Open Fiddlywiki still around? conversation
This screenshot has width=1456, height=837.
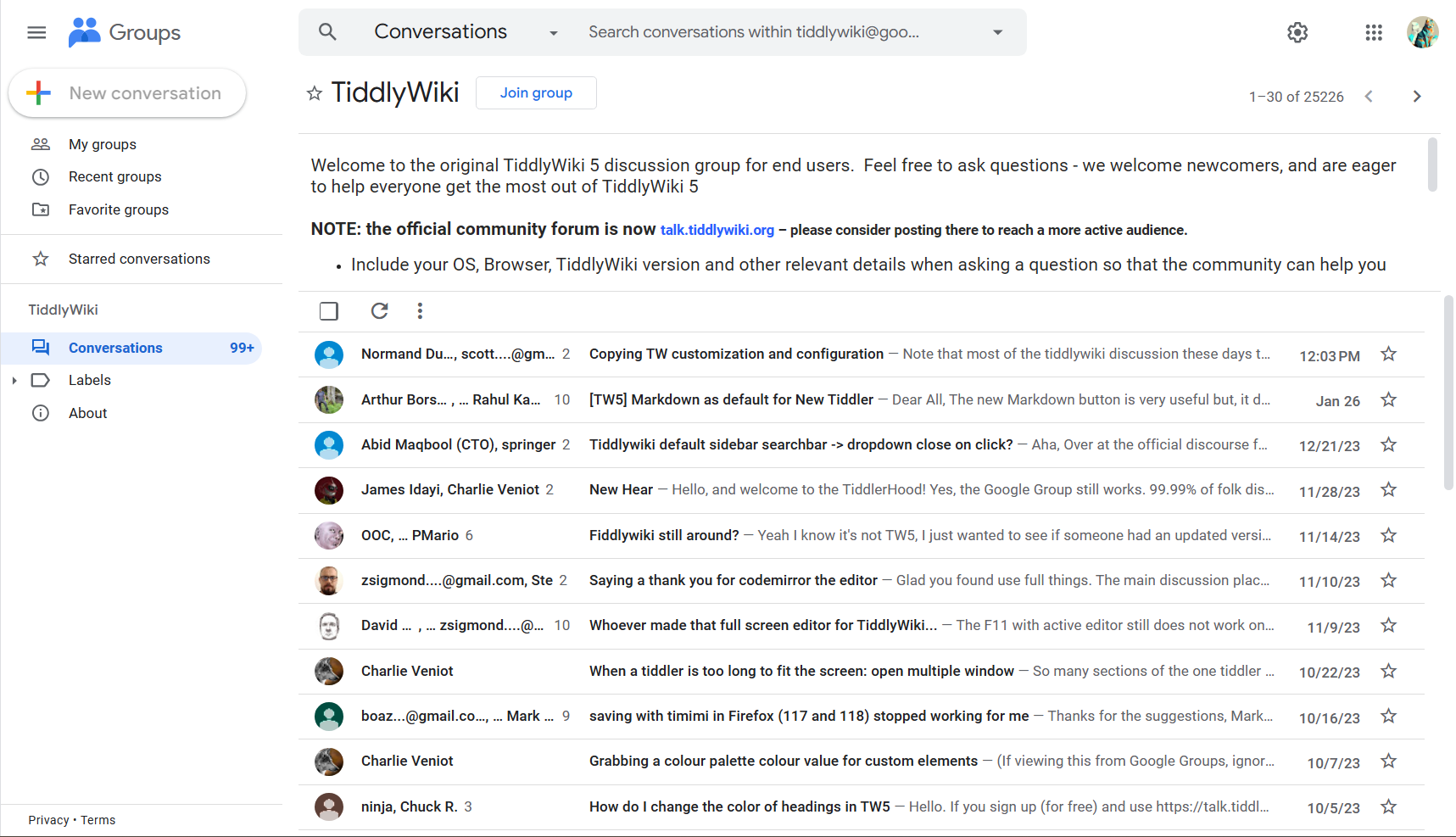[664, 535]
